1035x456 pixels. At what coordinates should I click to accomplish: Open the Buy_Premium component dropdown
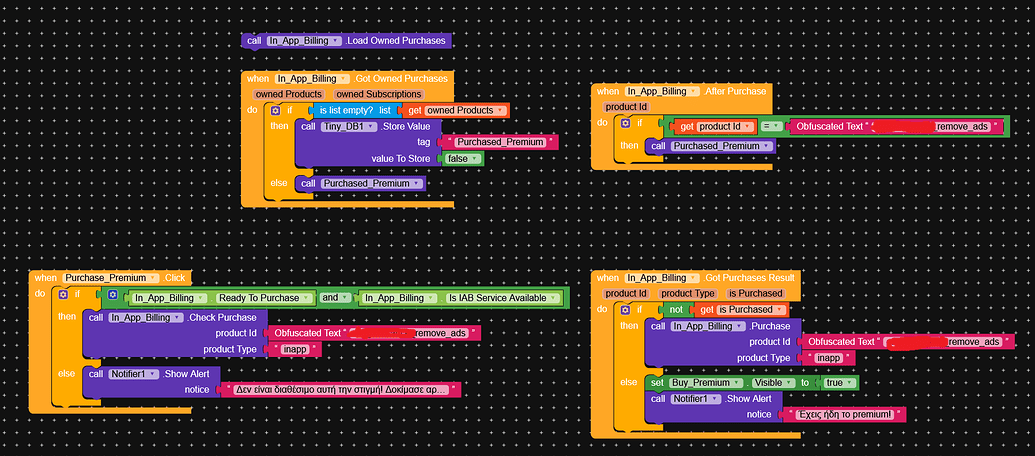pos(704,383)
